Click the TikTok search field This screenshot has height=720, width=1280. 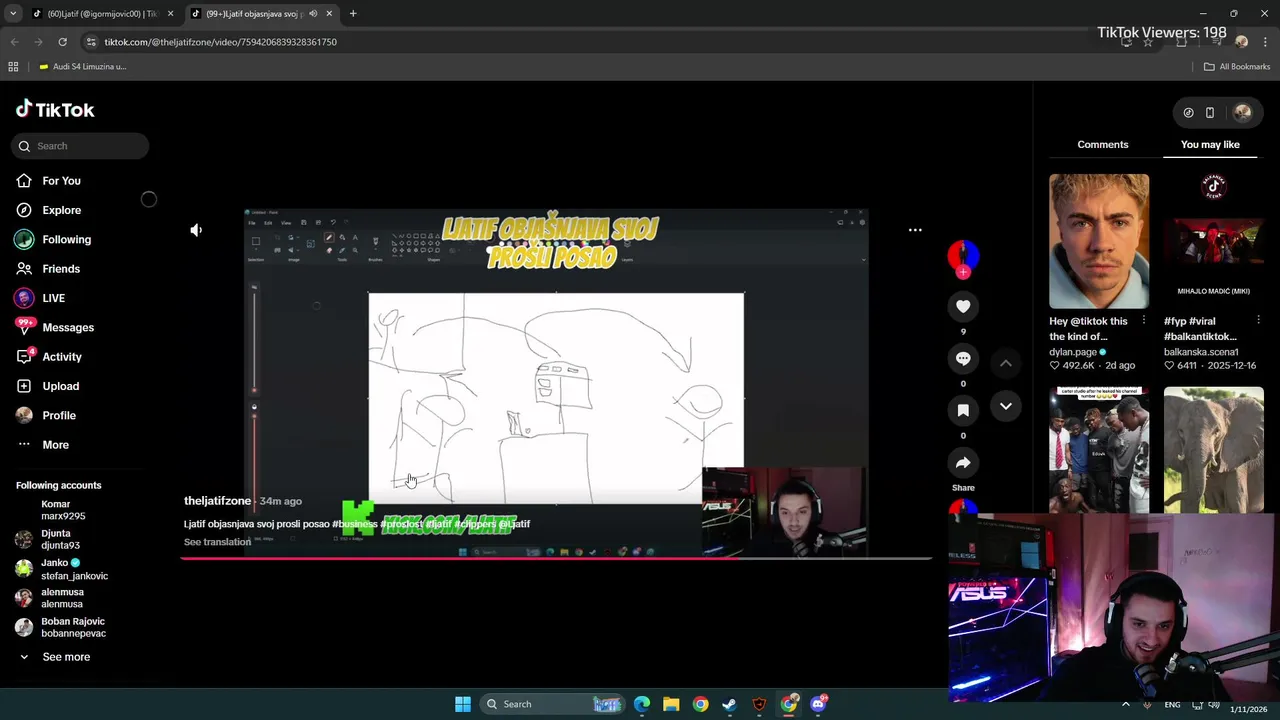click(x=80, y=146)
